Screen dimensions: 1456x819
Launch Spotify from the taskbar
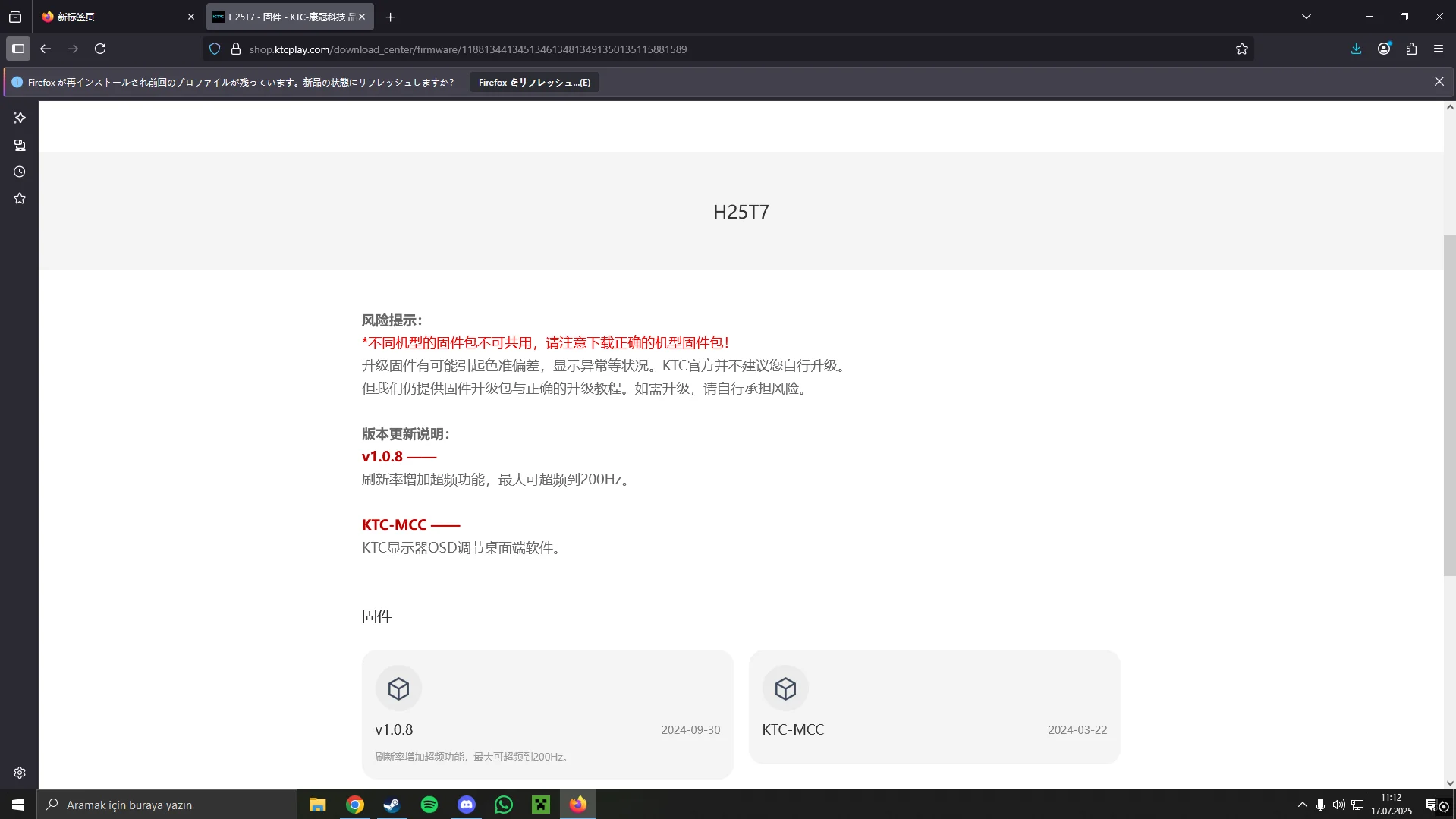point(429,805)
